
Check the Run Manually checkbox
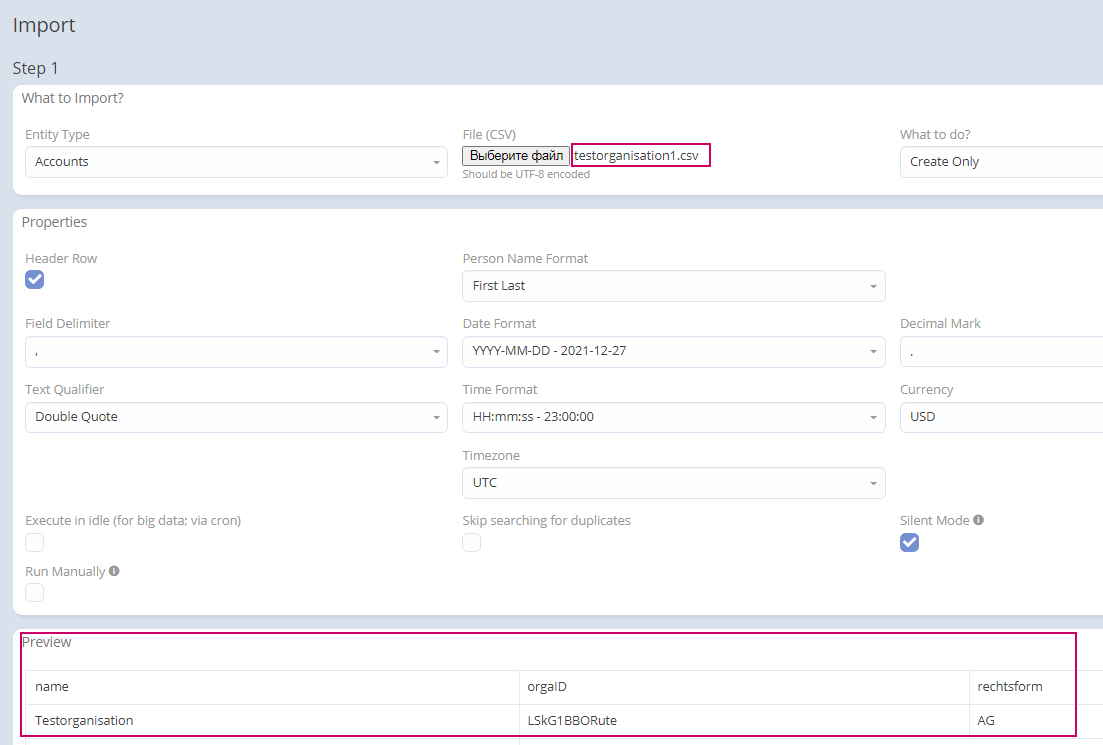[35, 592]
